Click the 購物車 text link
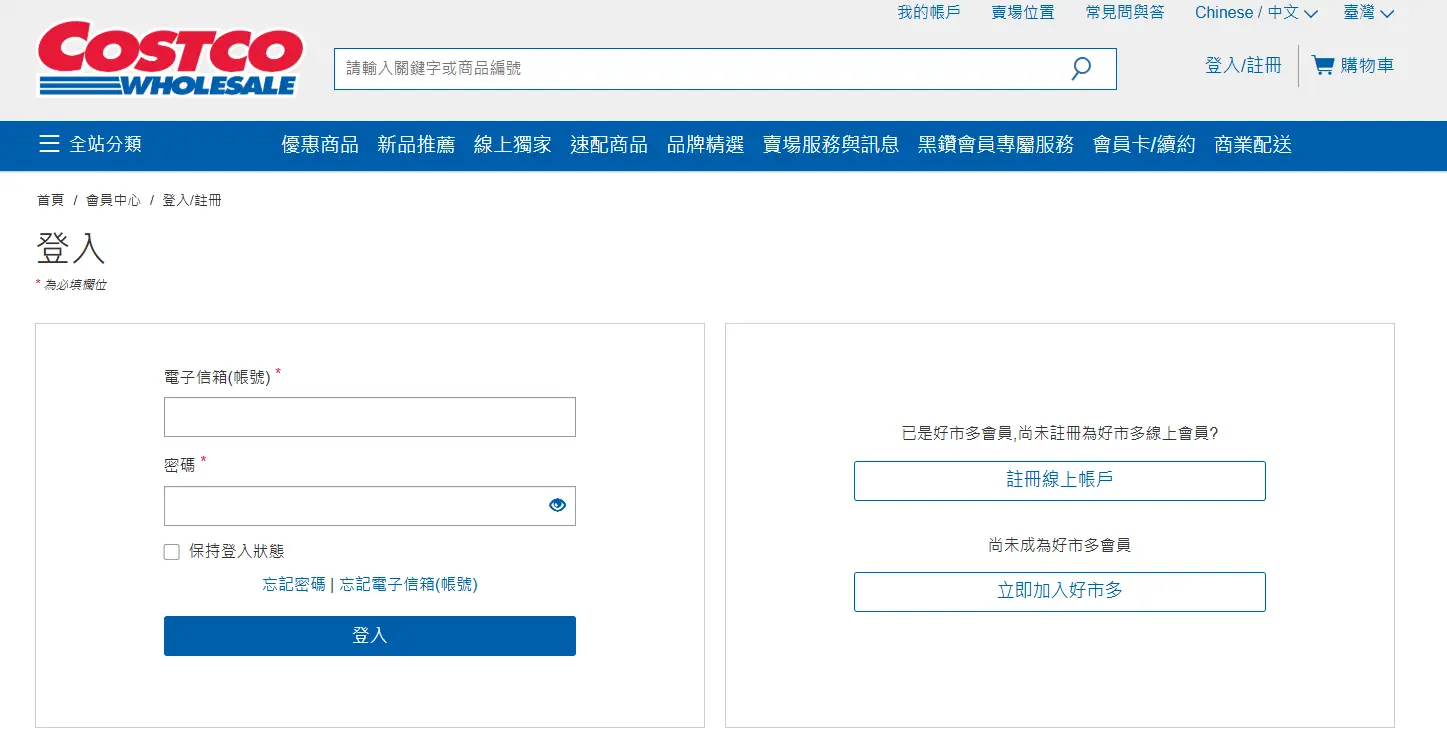Screen dimensions: 1447x751 click(x=1367, y=66)
